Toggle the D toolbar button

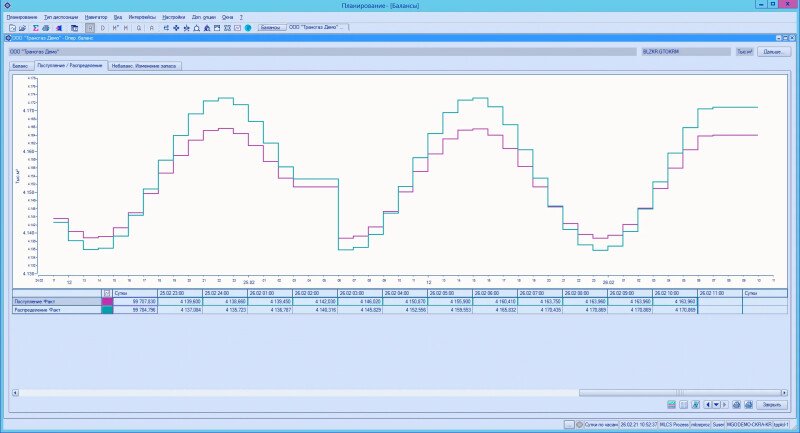pyautogui.click(x=103, y=28)
